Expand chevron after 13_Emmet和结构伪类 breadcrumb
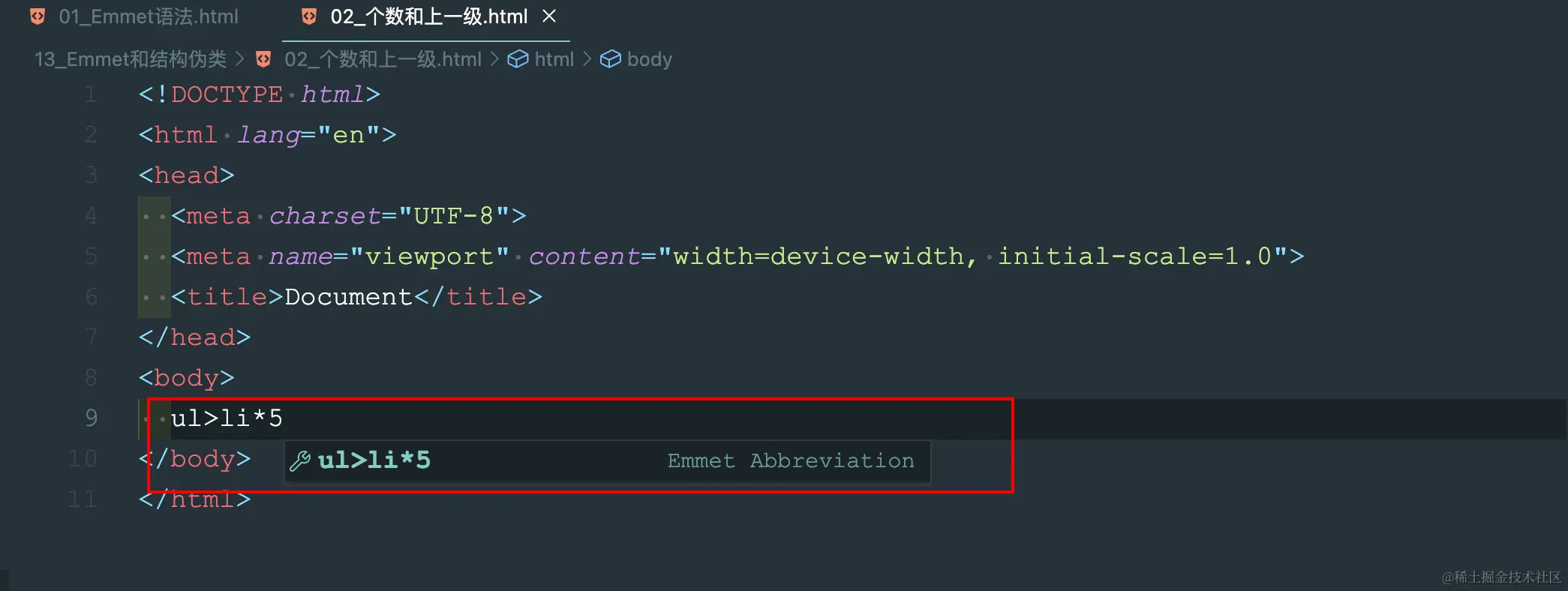 [x=240, y=58]
